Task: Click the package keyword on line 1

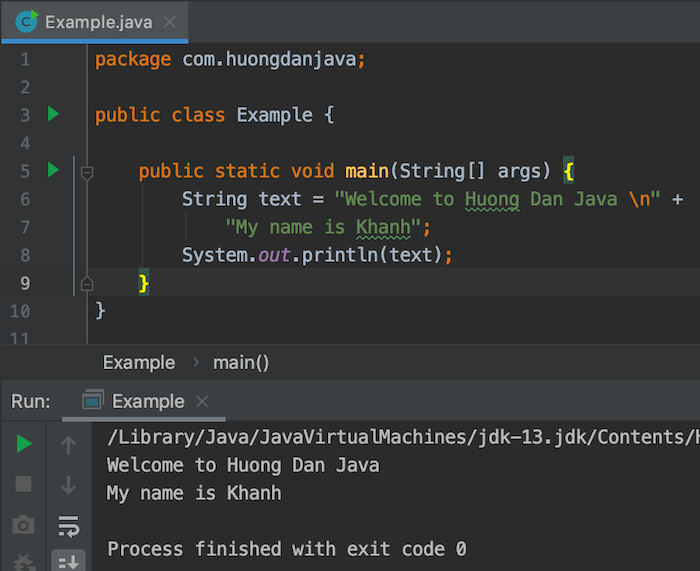Action: tap(133, 60)
